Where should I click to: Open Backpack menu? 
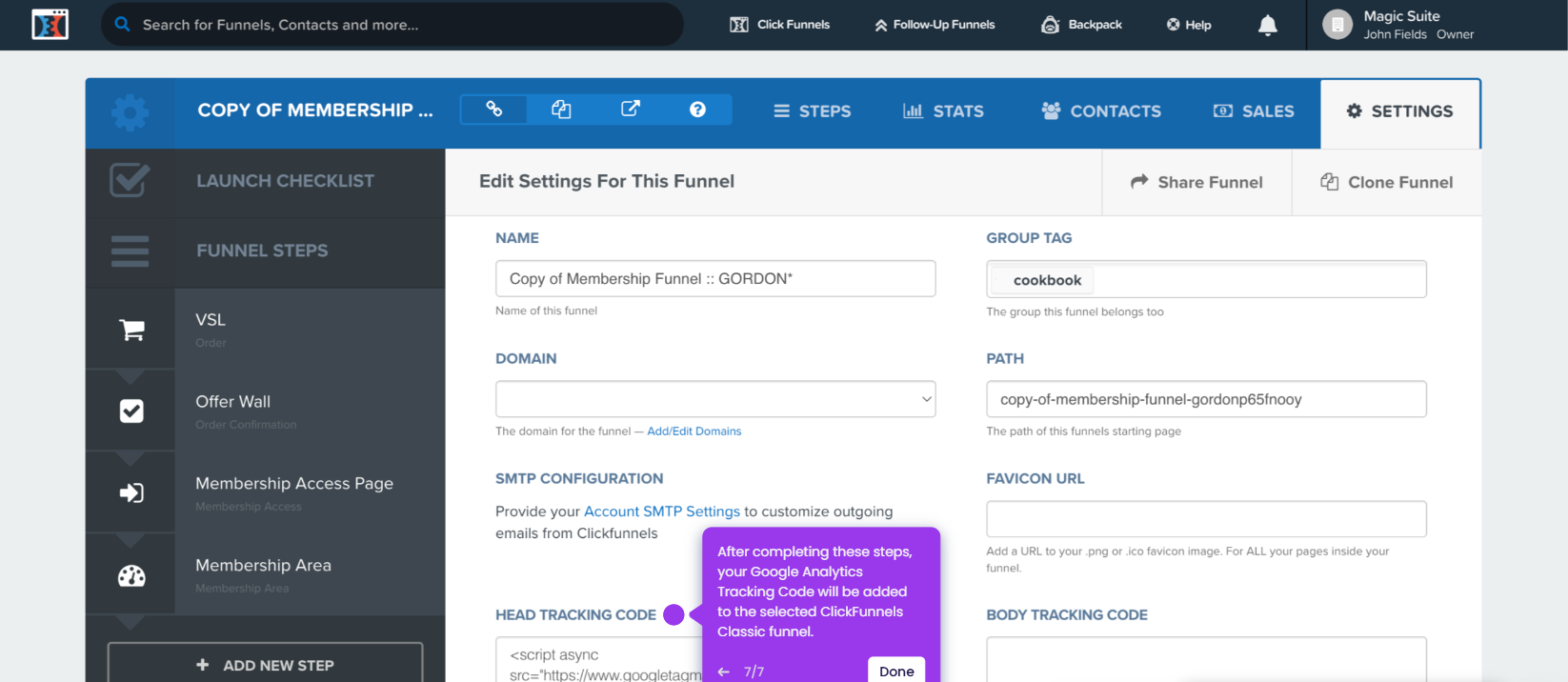[x=1081, y=25]
